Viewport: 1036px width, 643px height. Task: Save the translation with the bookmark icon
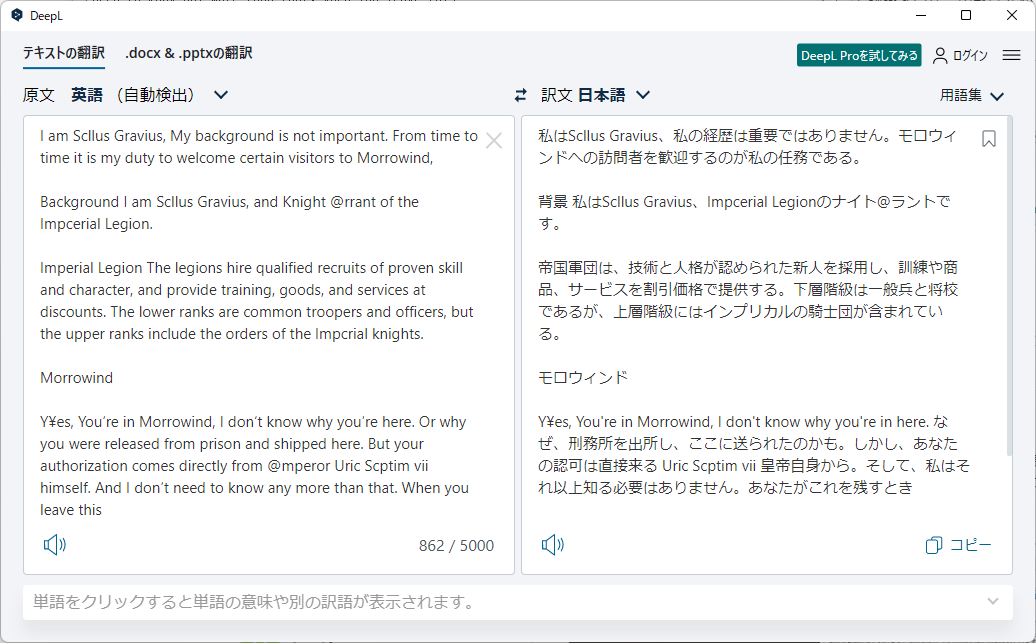tap(989, 140)
